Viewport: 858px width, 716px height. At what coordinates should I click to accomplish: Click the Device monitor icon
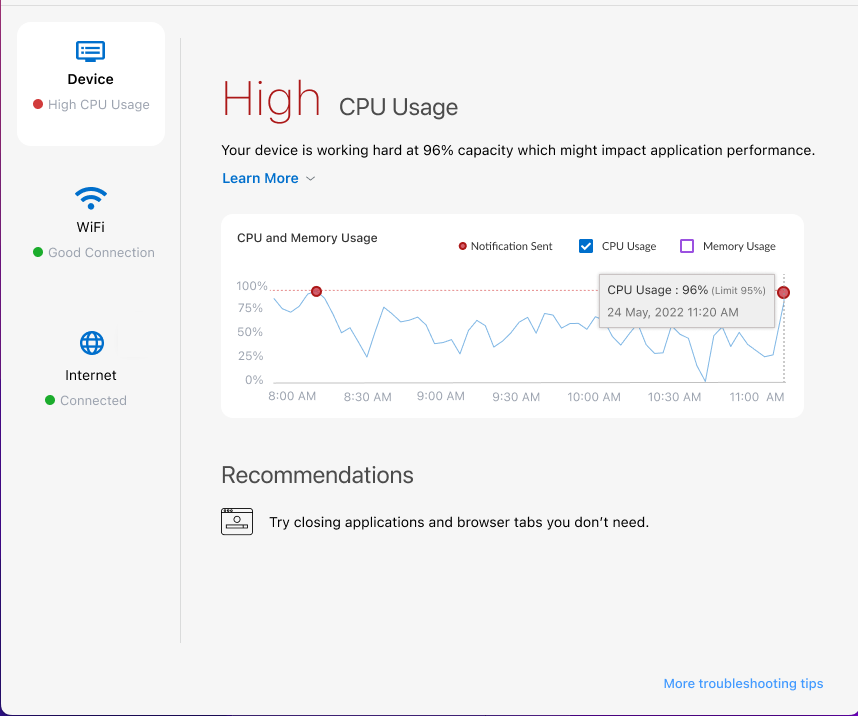tap(91, 51)
